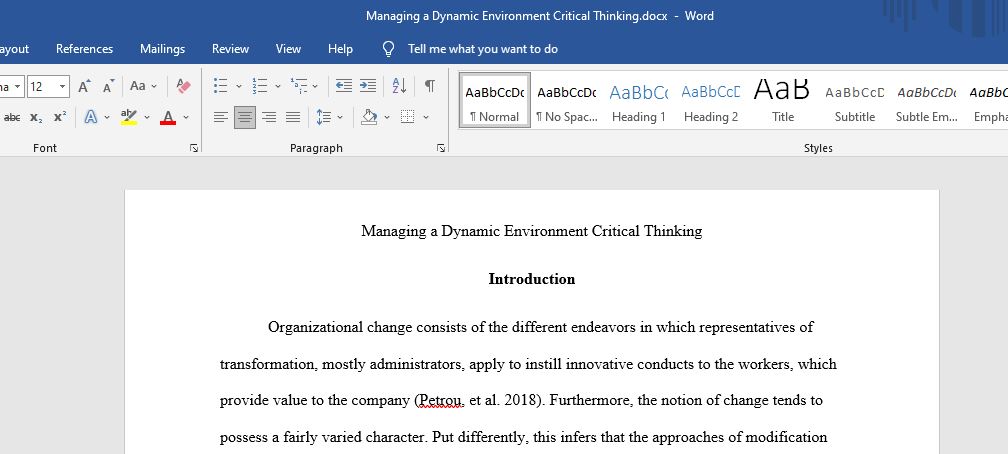Screen dimensions: 1008x454
Task: Open the numbering library dropdown arrow
Action: [x=278, y=86]
